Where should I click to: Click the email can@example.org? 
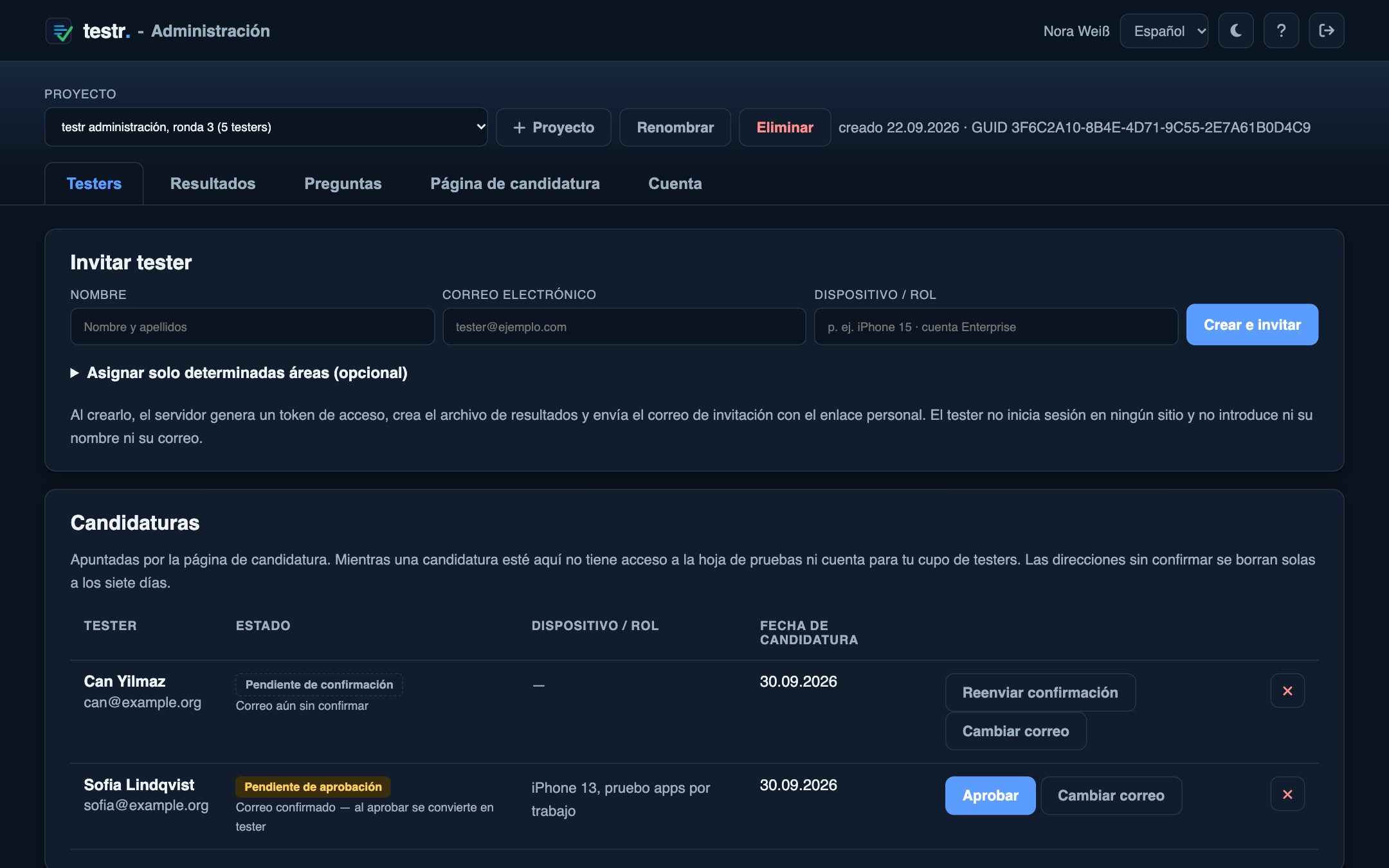click(x=142, y=702)
